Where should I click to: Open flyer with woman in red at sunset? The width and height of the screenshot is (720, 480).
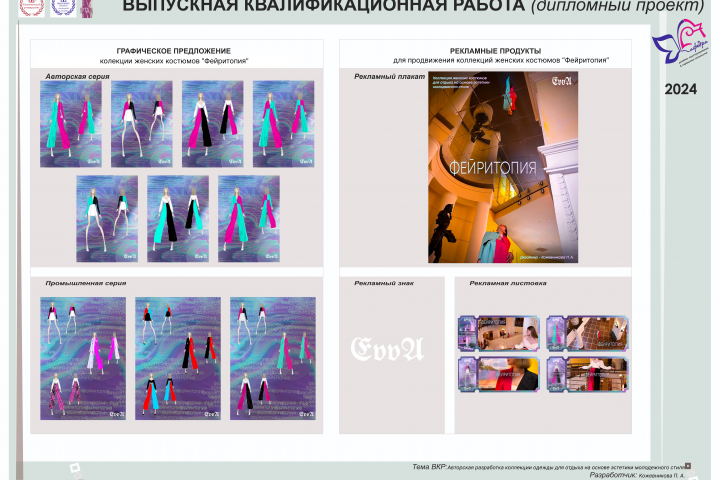[499, 374]
